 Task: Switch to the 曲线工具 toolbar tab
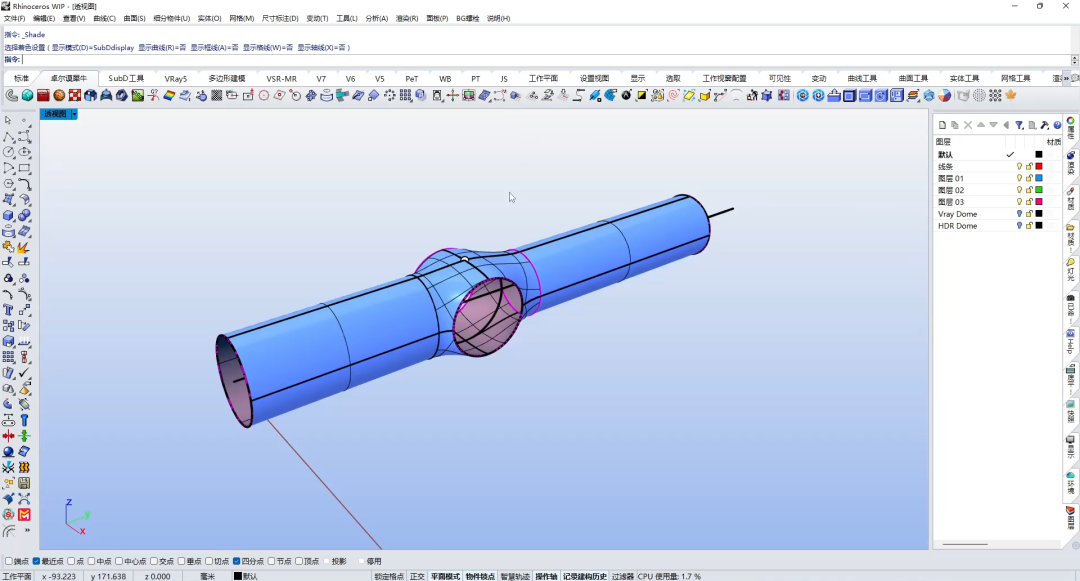pos(862,78)
